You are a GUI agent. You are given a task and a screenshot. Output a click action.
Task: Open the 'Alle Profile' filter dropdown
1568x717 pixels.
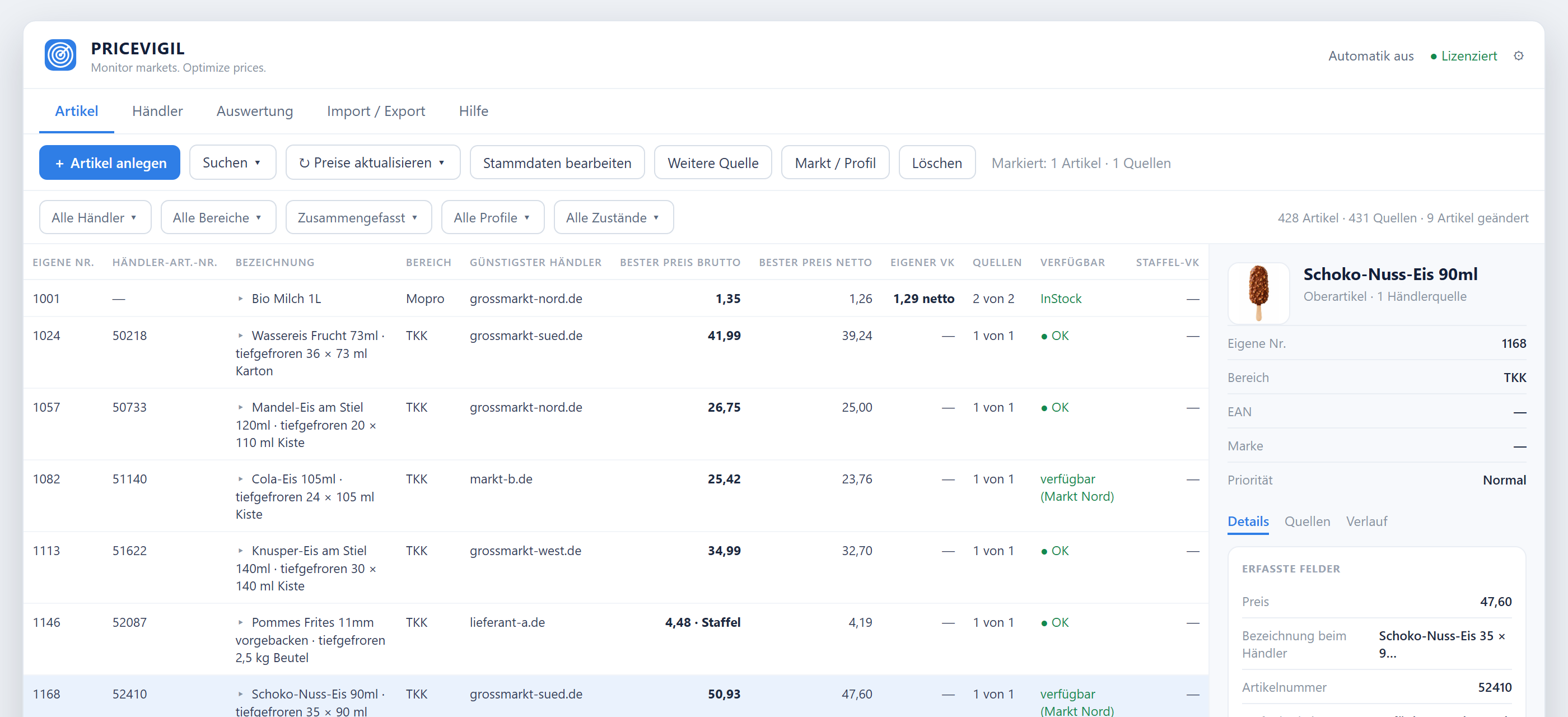pos(492,217)
